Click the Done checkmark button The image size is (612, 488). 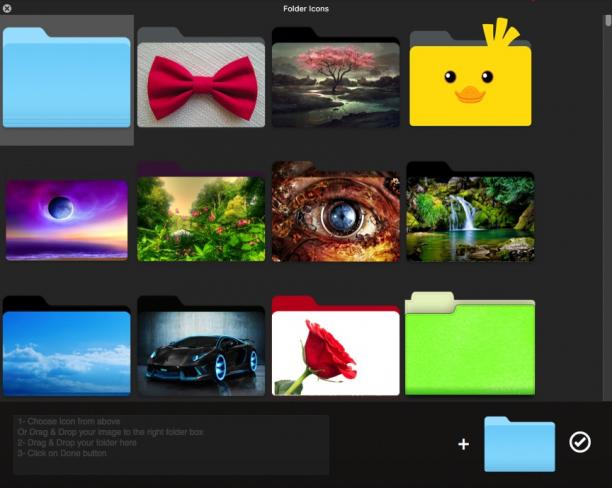(x=580, y=442)
